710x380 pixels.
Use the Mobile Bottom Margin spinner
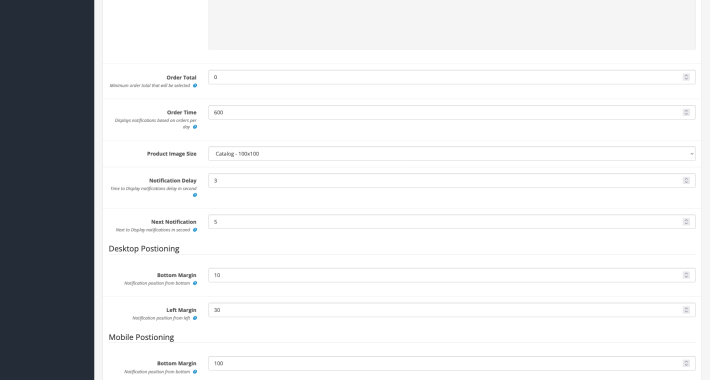pyautogui.click(x=686, y=364)
